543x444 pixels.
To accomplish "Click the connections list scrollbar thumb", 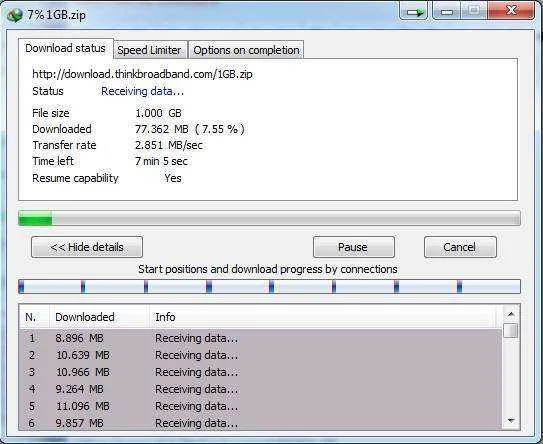I will pos(511,330).
